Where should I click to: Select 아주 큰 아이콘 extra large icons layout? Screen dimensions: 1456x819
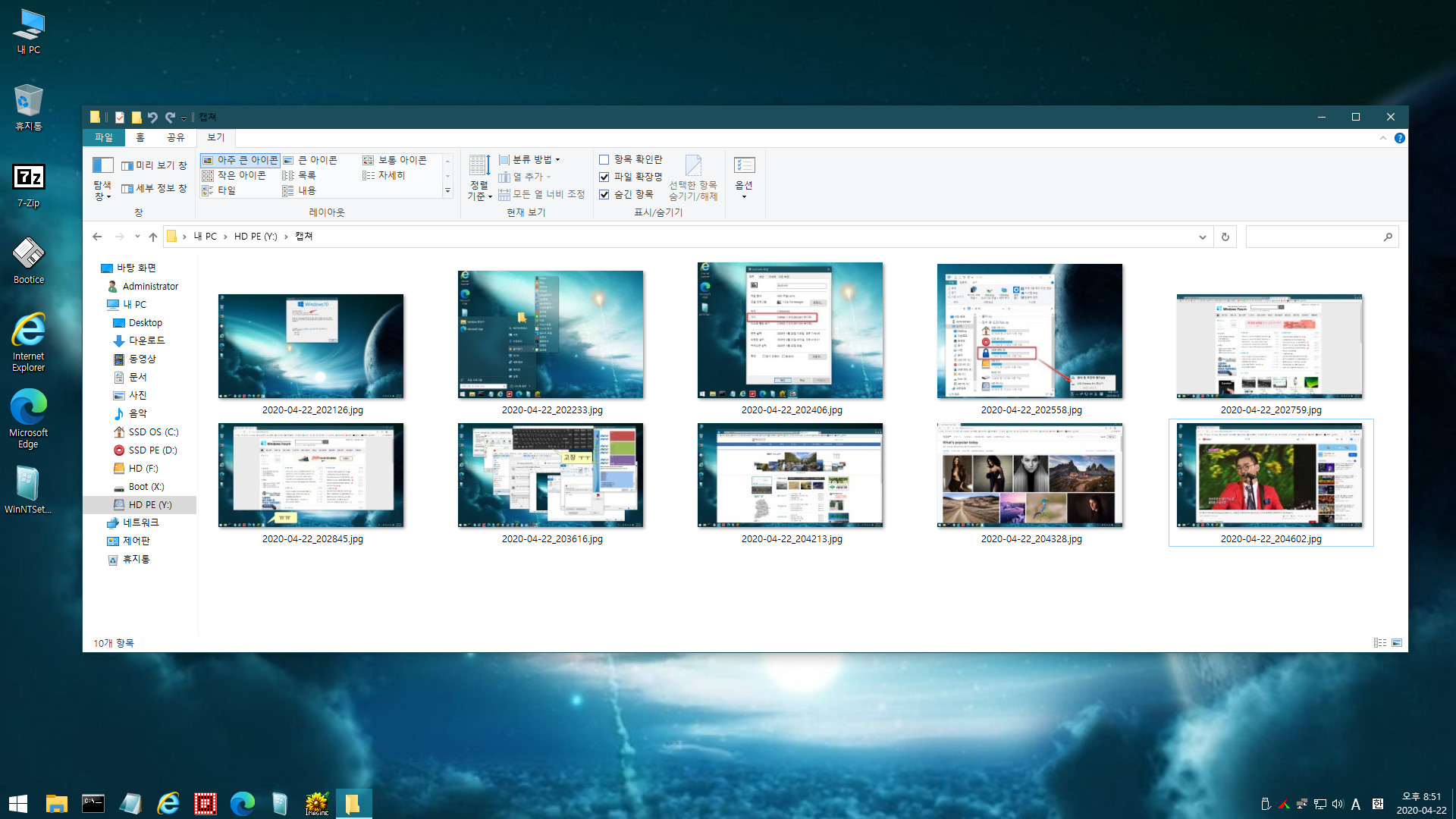point(240,160)
